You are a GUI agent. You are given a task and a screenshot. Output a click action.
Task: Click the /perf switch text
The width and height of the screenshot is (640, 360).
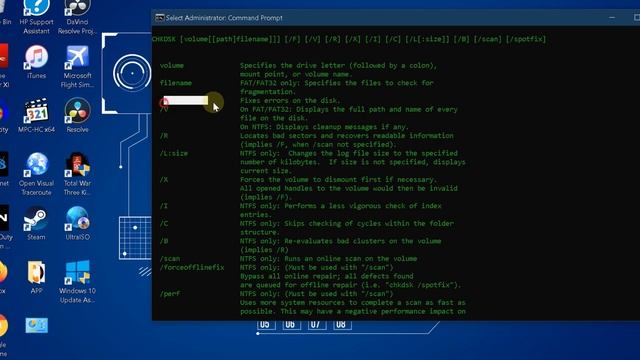click(x=170, y=293)
